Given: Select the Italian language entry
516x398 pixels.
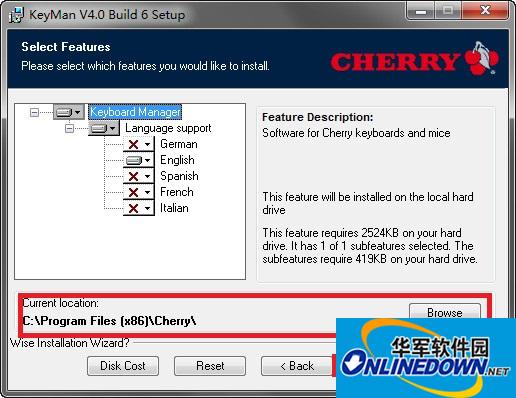Looking at the screenshot, I should (174, 208).
